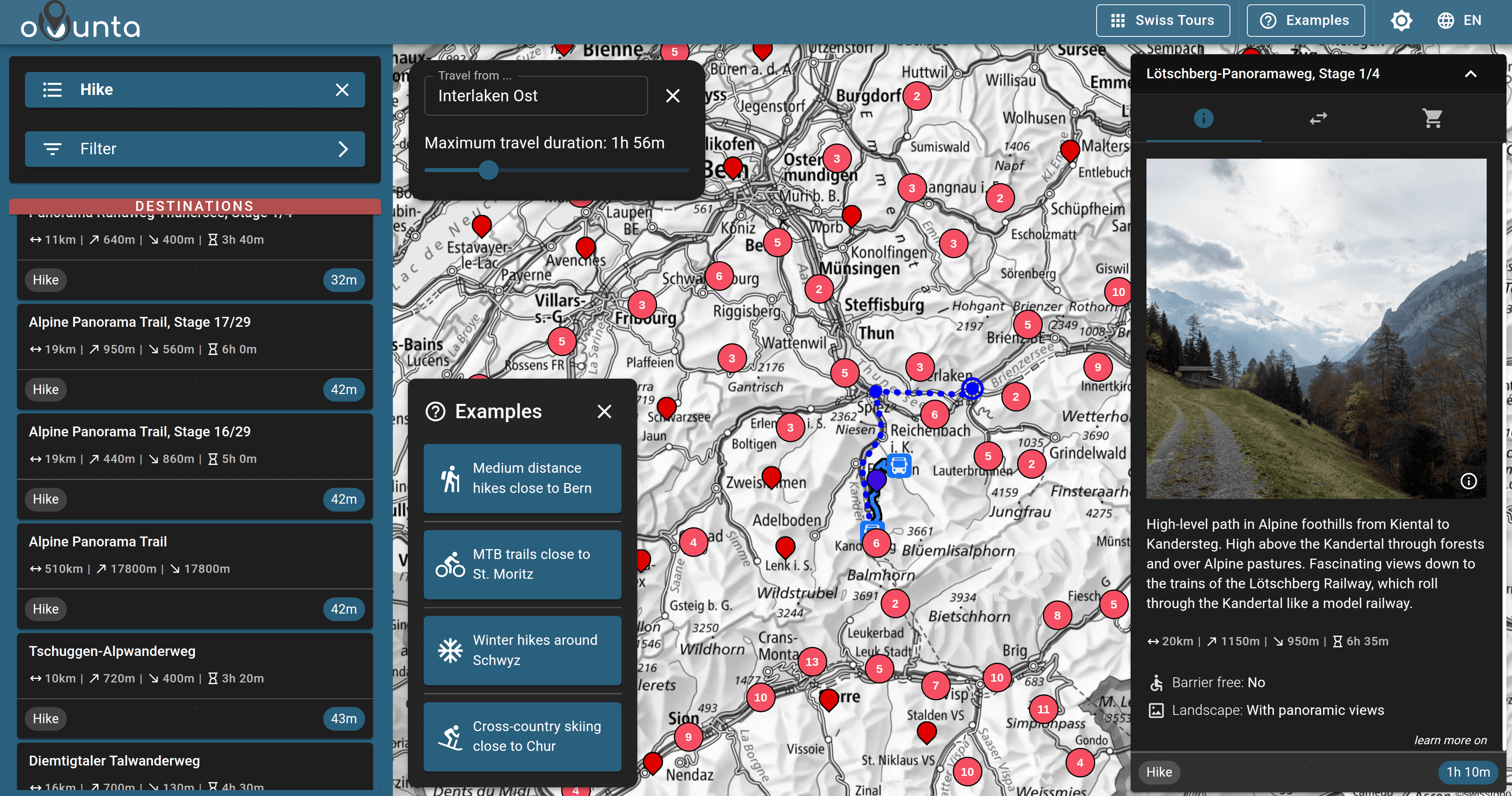
Task: Open the Examples menu in the header
Action: 1305,20
